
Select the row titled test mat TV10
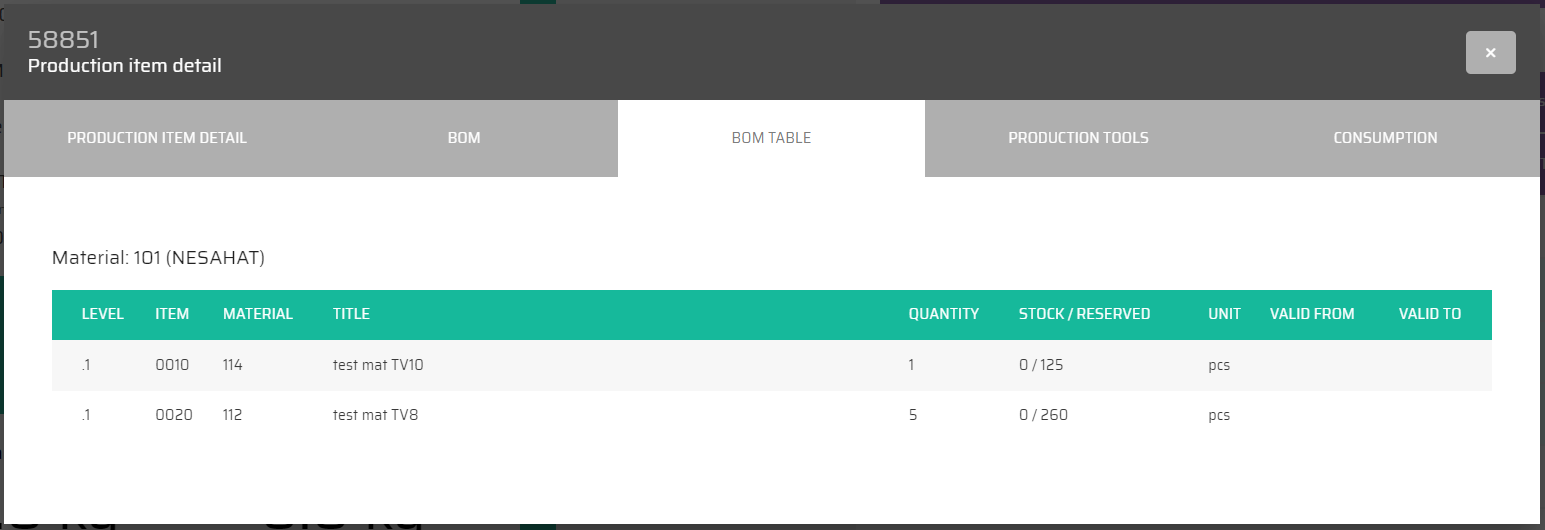pos(378,365)
